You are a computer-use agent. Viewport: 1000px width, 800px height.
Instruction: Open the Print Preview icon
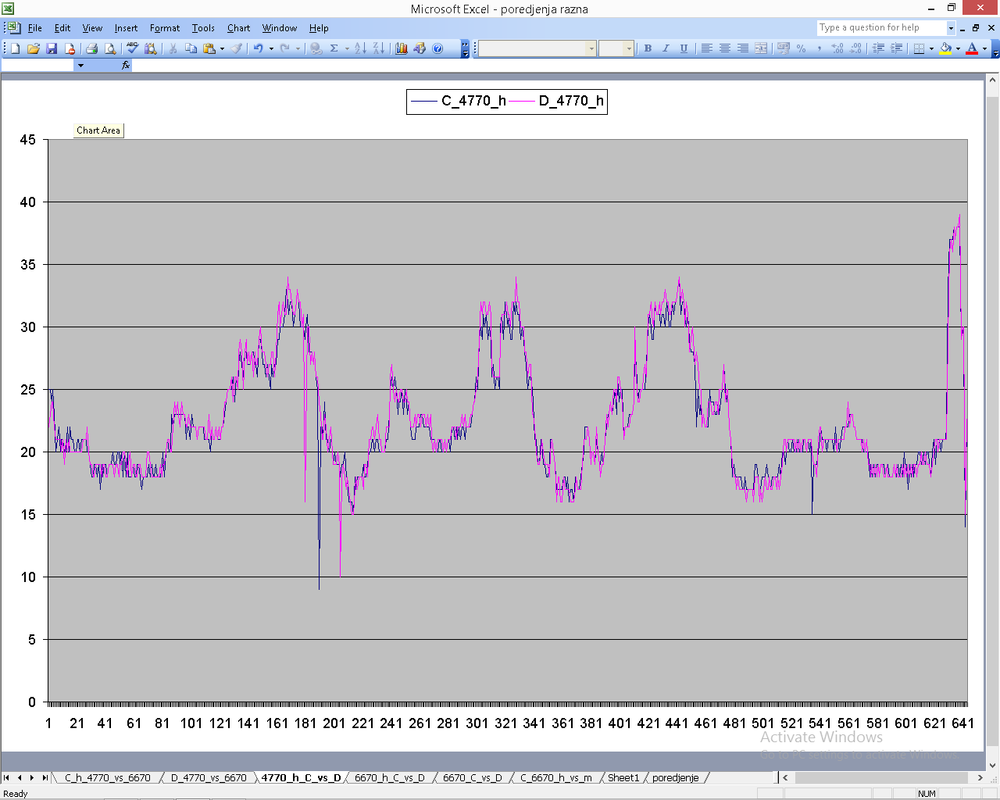click(x=110, y=48)
